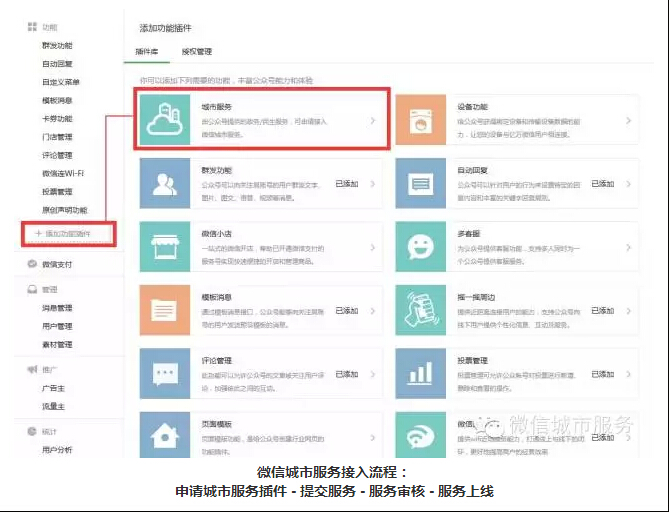The height and width of the screenshot is (512, 669).
Task: Open 素材管理 in the sidebar
Action: [57, 345]
